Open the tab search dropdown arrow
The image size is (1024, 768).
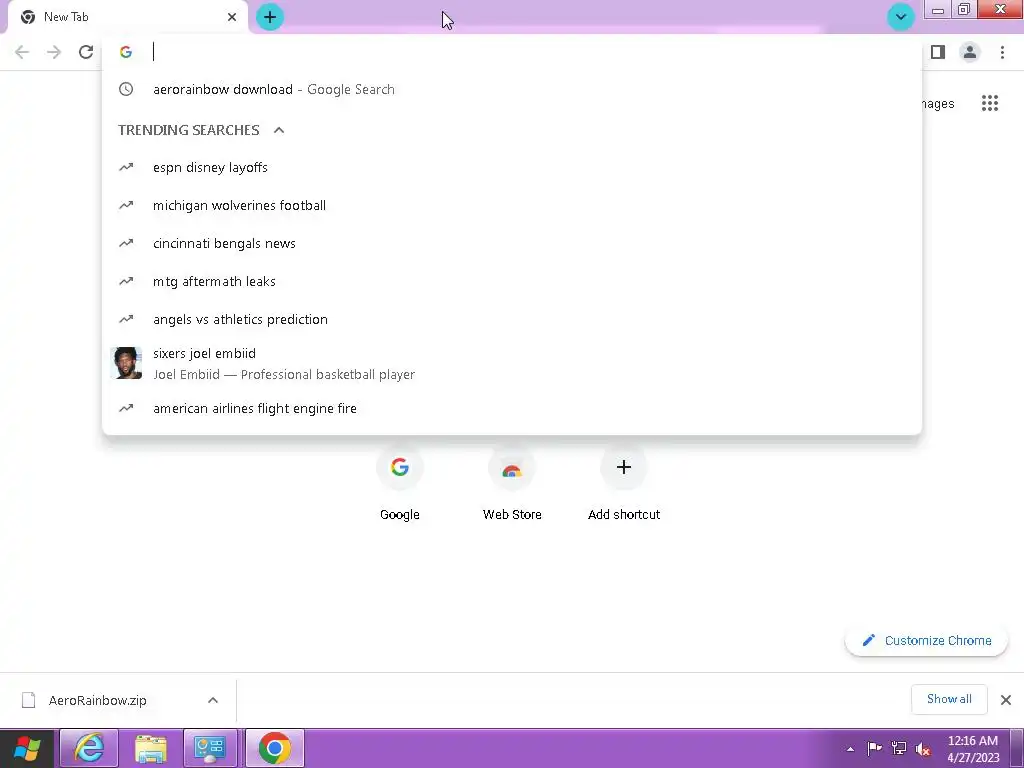(901, 17)
